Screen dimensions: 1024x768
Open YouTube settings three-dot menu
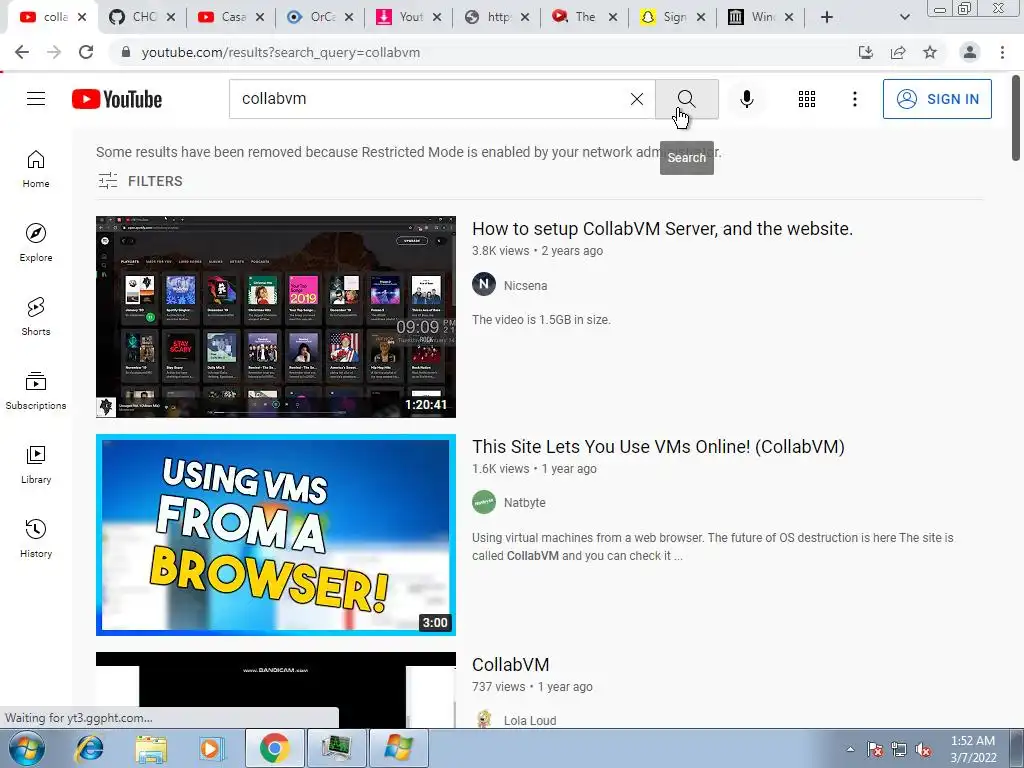854,99
